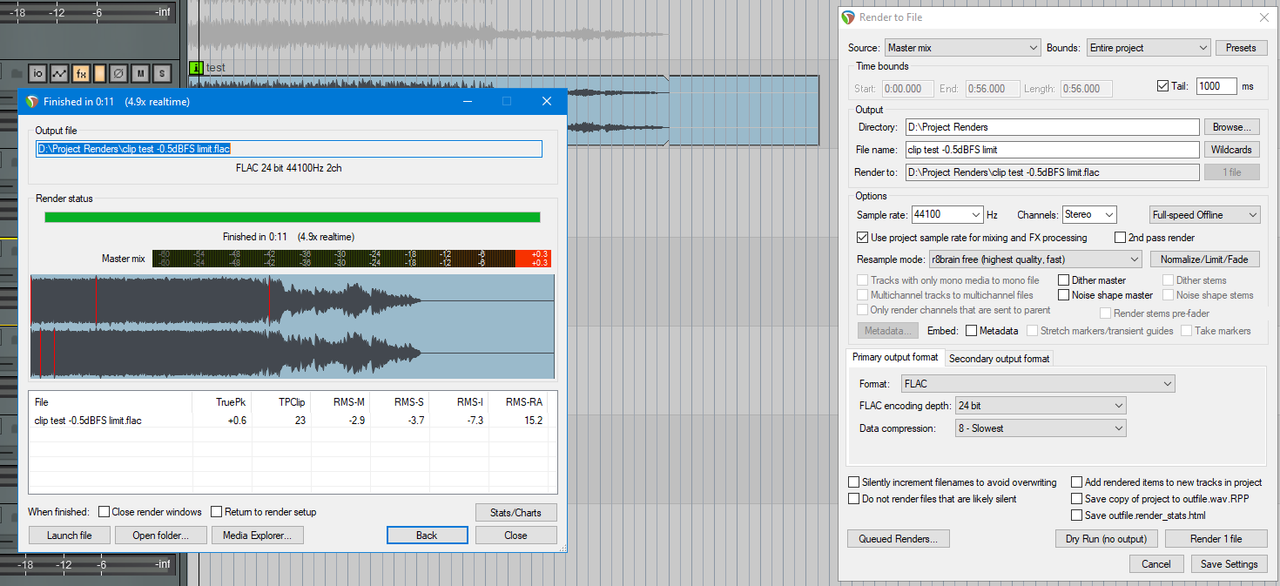Screen dimensions: 1280x586
Task: Enable Add rendered items to new tracks
Action: (1076, 482)
